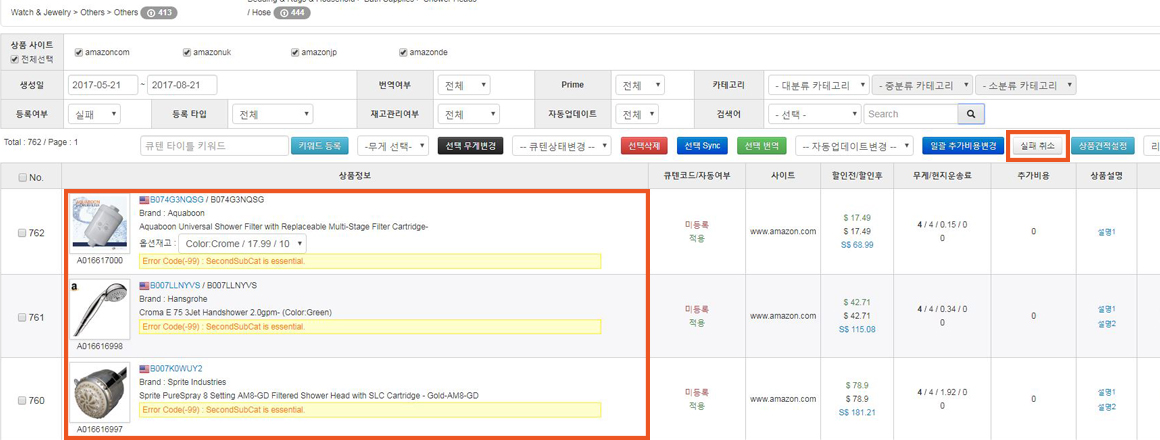Open the 중분류 카테고리 dropdown
This screenshot has width=1160, height=440.
click(922, 85)
